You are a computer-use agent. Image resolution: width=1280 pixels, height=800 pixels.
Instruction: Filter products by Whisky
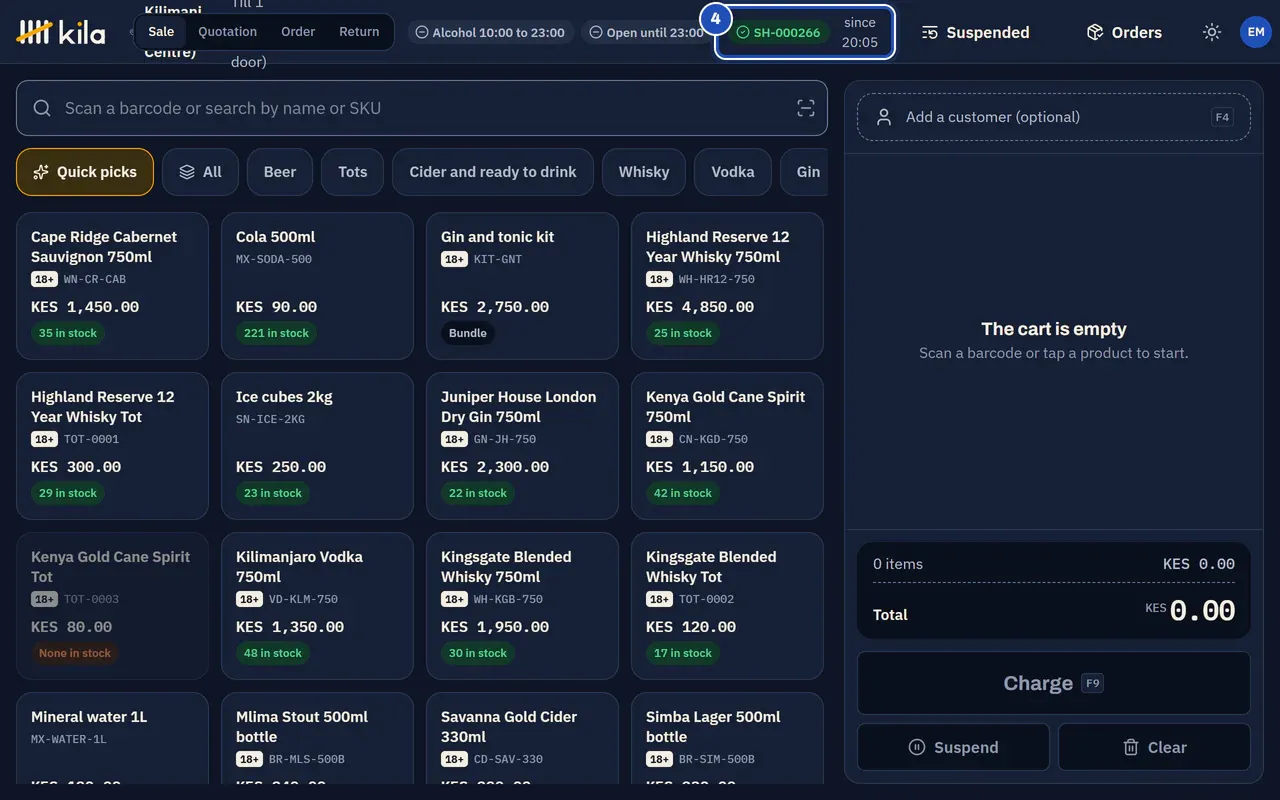644,172
